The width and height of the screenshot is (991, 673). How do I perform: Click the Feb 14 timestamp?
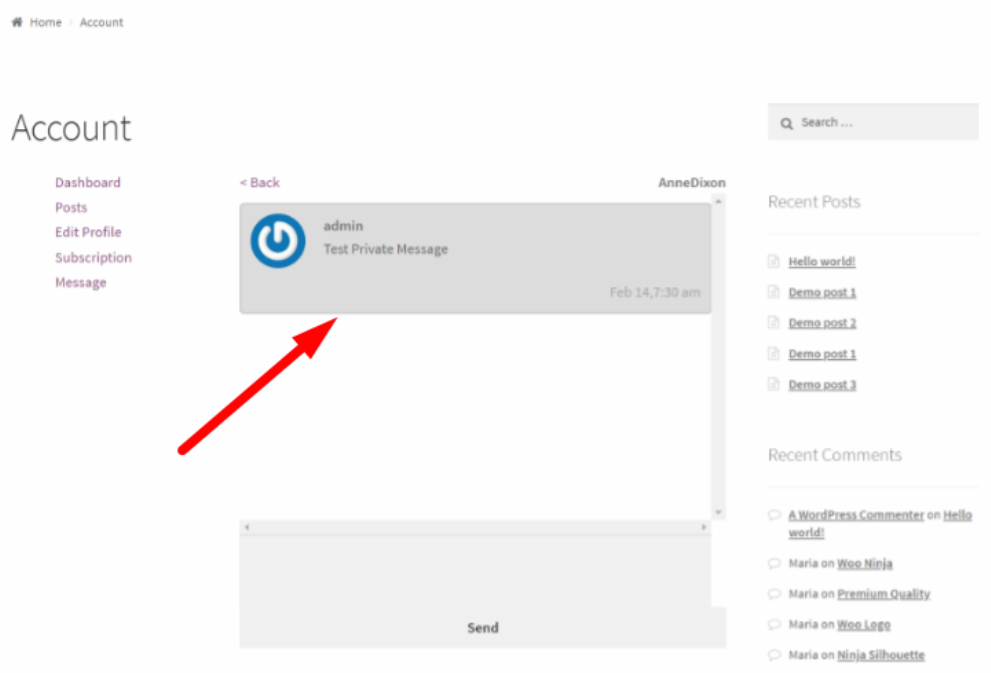pyautogui.click(x=655, y=292)
